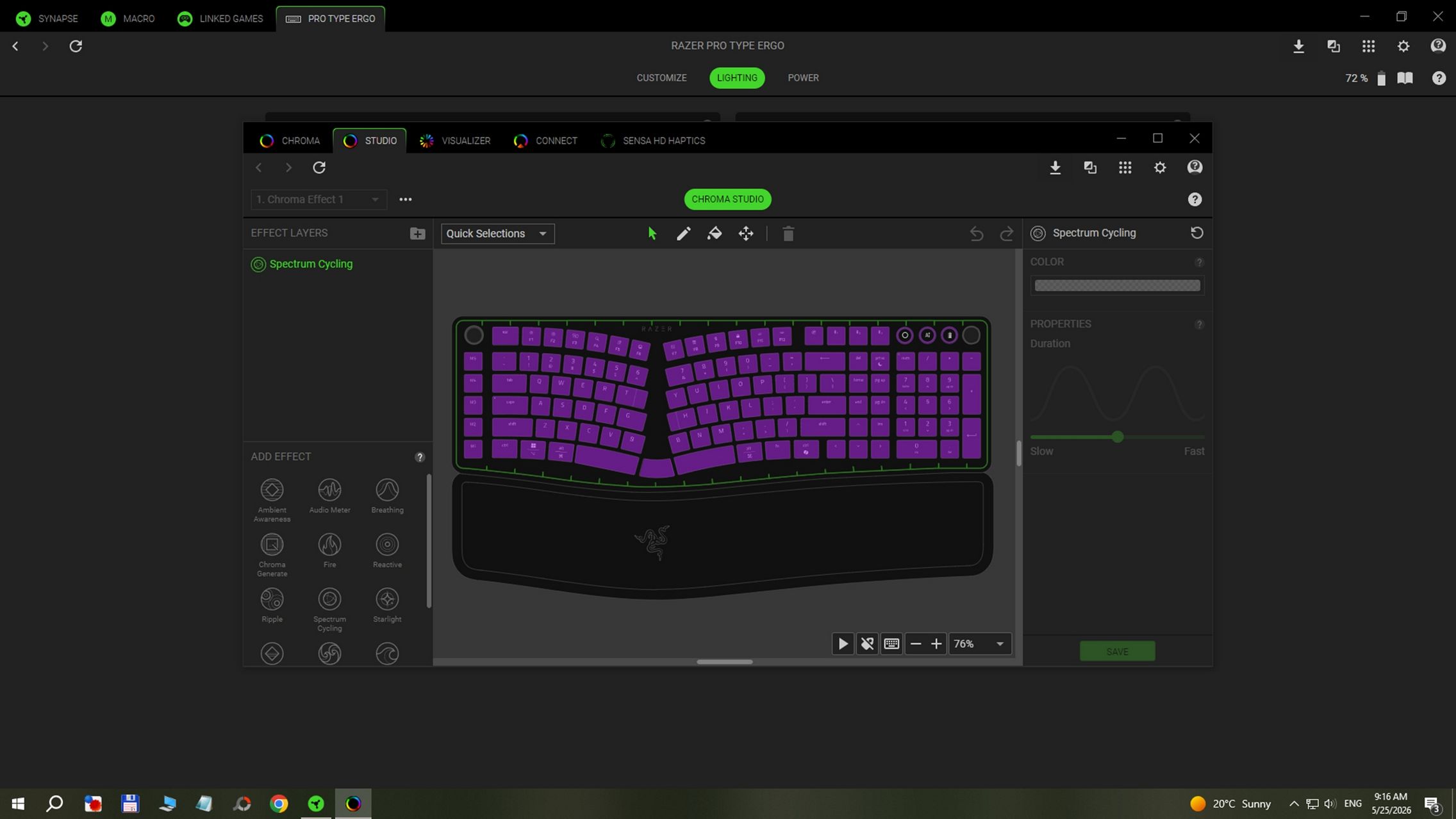Add the Starlight effect

tap(387, 605)
